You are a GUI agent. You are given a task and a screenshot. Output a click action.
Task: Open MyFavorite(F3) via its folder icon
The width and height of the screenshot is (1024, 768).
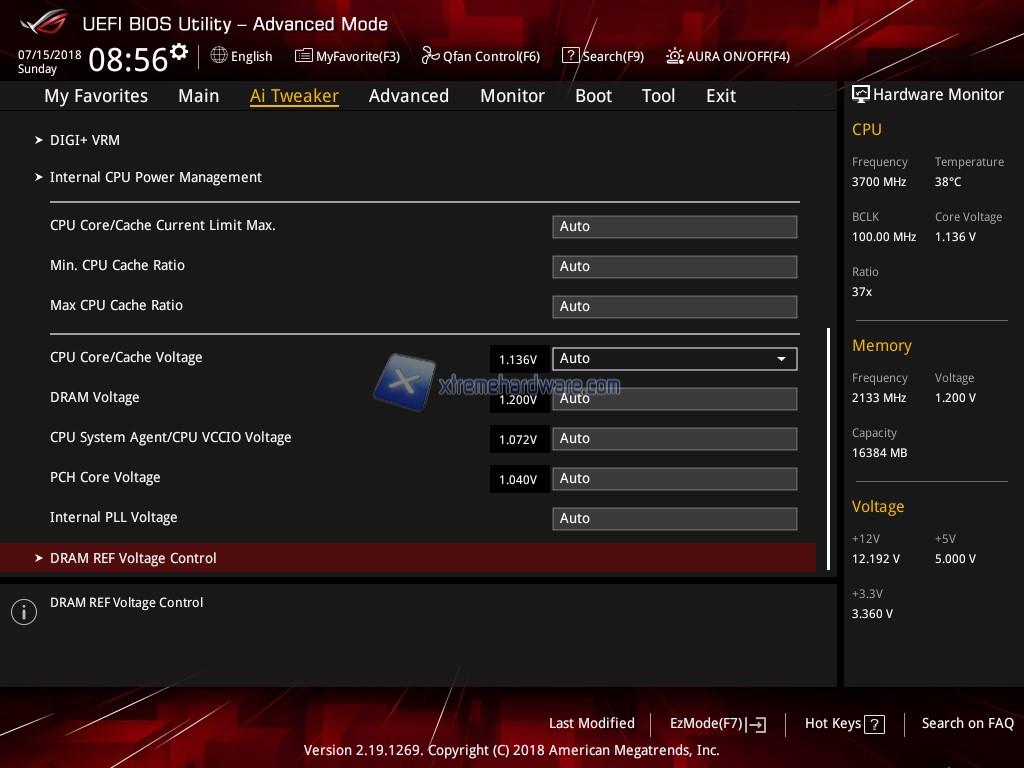(304, 56)
